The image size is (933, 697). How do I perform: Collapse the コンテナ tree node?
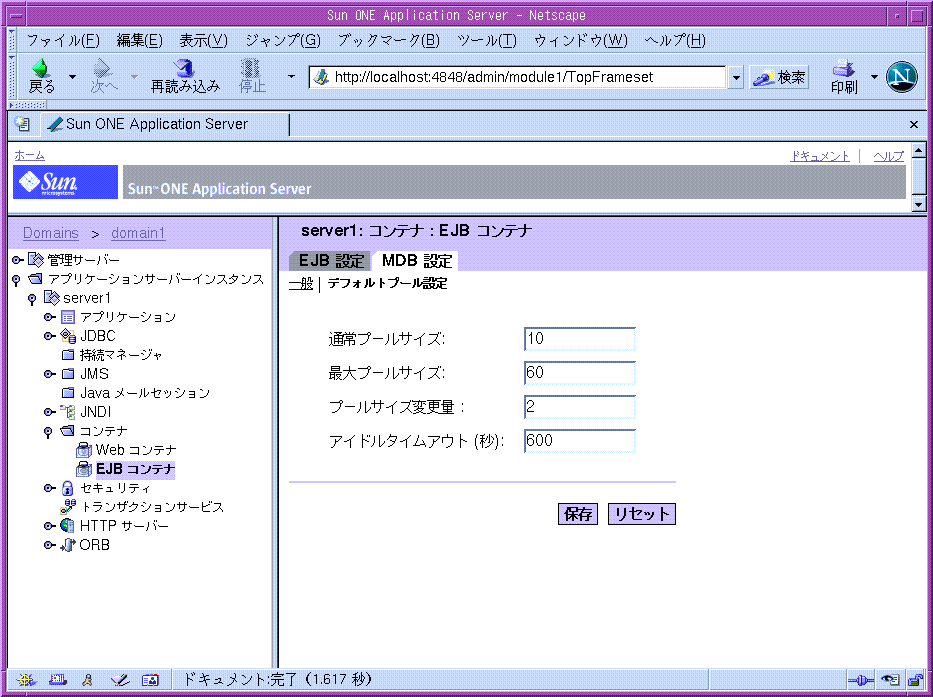pyautogui.click(x=48, y=432)
